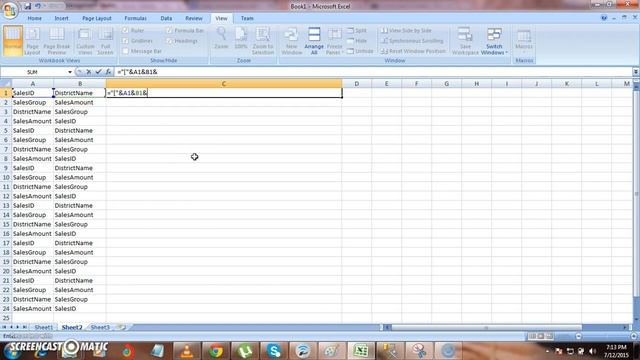Open the Home ribbon tab

pyautogui.click(x=35, y=18)
